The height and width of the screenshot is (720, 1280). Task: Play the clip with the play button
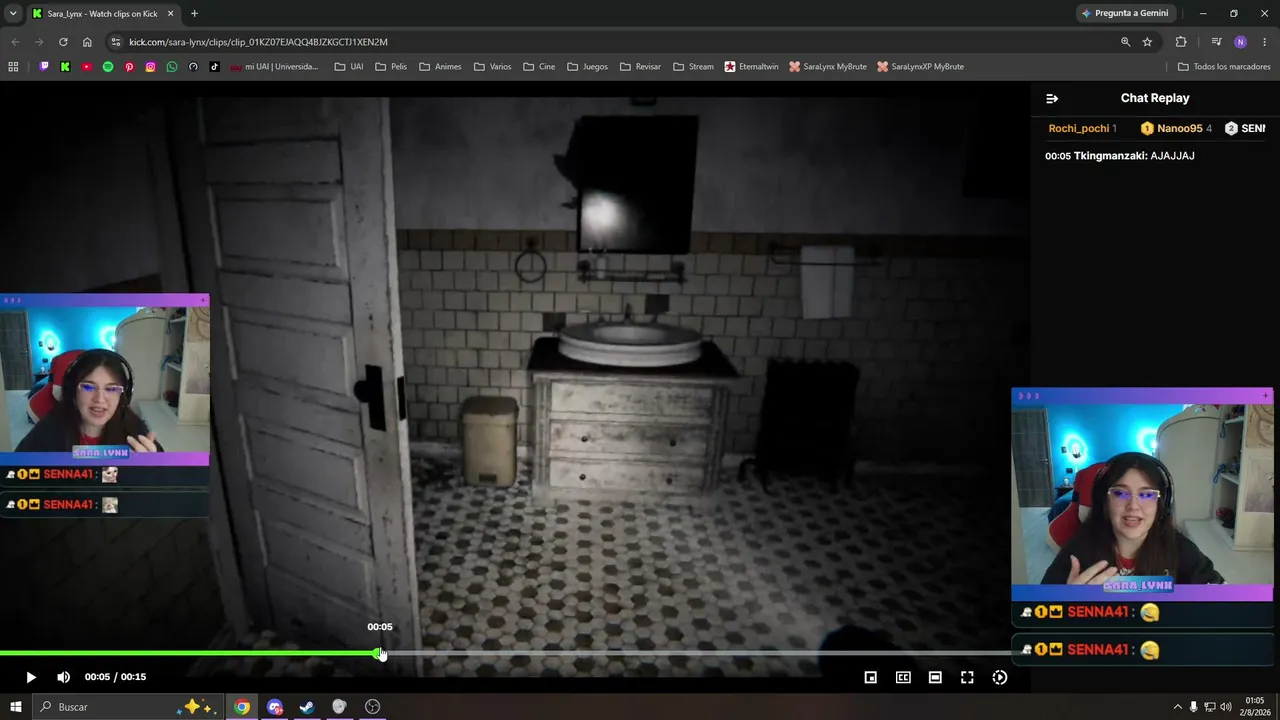pyautogui.click(x=31, y=677)
